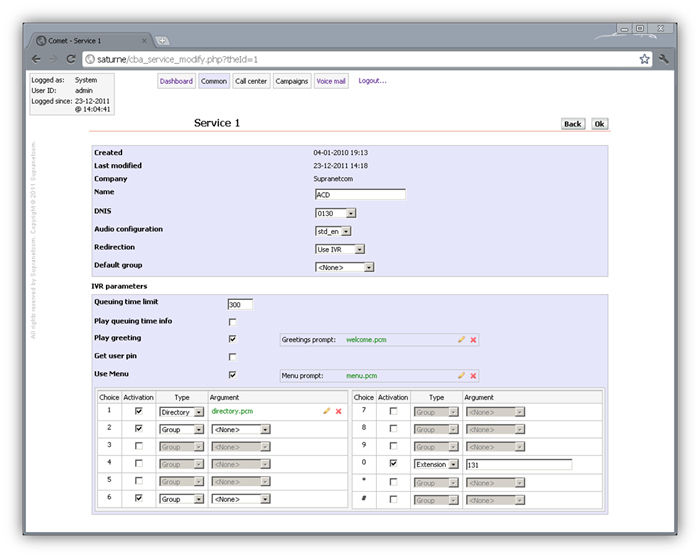The image size is (700, 558).
Task: Toggle Play queuing time info checkbox
Action: click(233, 322)
